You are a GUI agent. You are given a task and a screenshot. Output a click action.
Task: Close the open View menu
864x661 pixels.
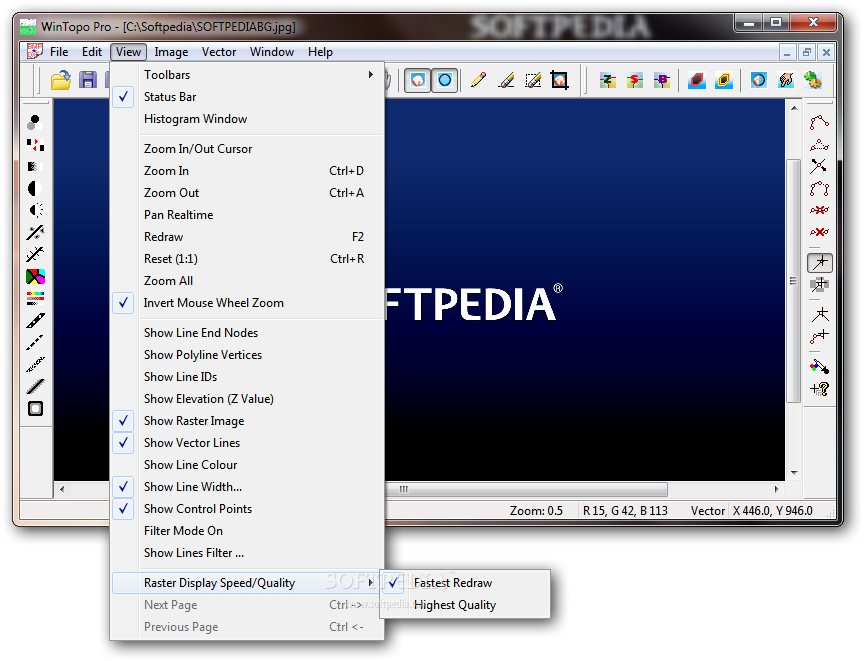[128, 52]
